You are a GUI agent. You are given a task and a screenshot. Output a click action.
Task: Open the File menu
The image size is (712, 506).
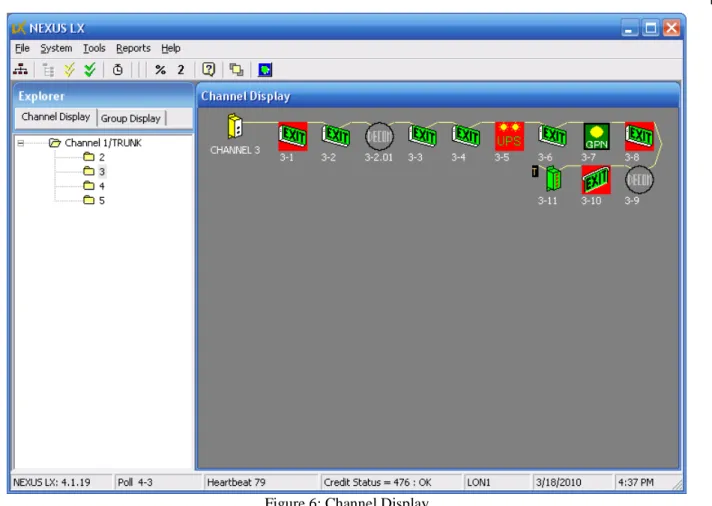point(22,48)
